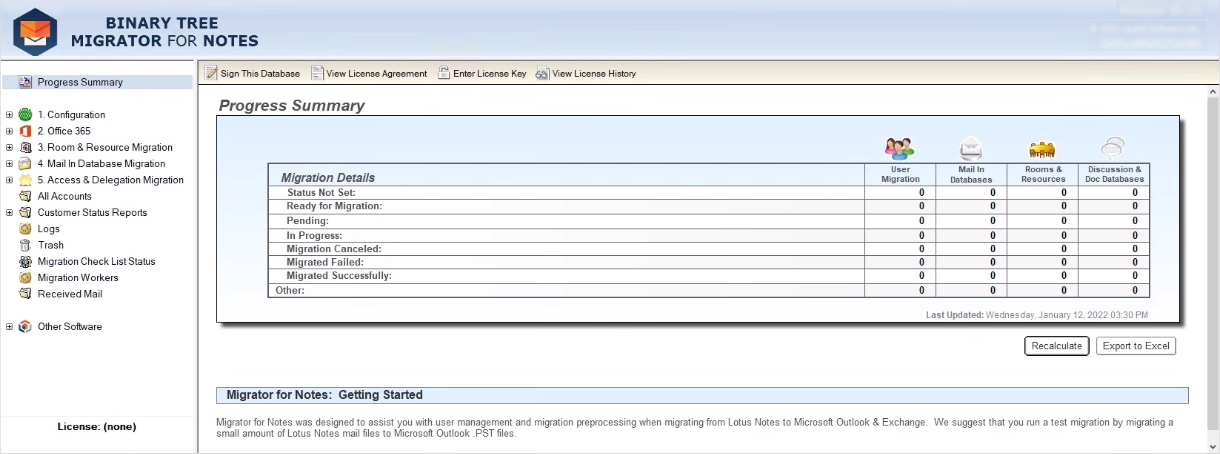1220x454 pixels.
Task: Click the Last Updated timestamp text
Action: coord(1037,314)
